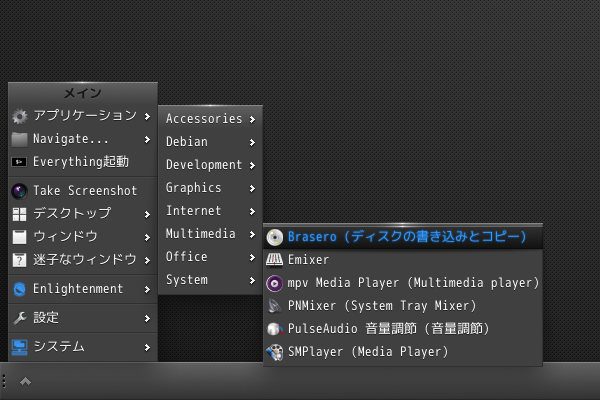
Task: Expand the Enlightenment submenu arrow
Action: point(147,289)
